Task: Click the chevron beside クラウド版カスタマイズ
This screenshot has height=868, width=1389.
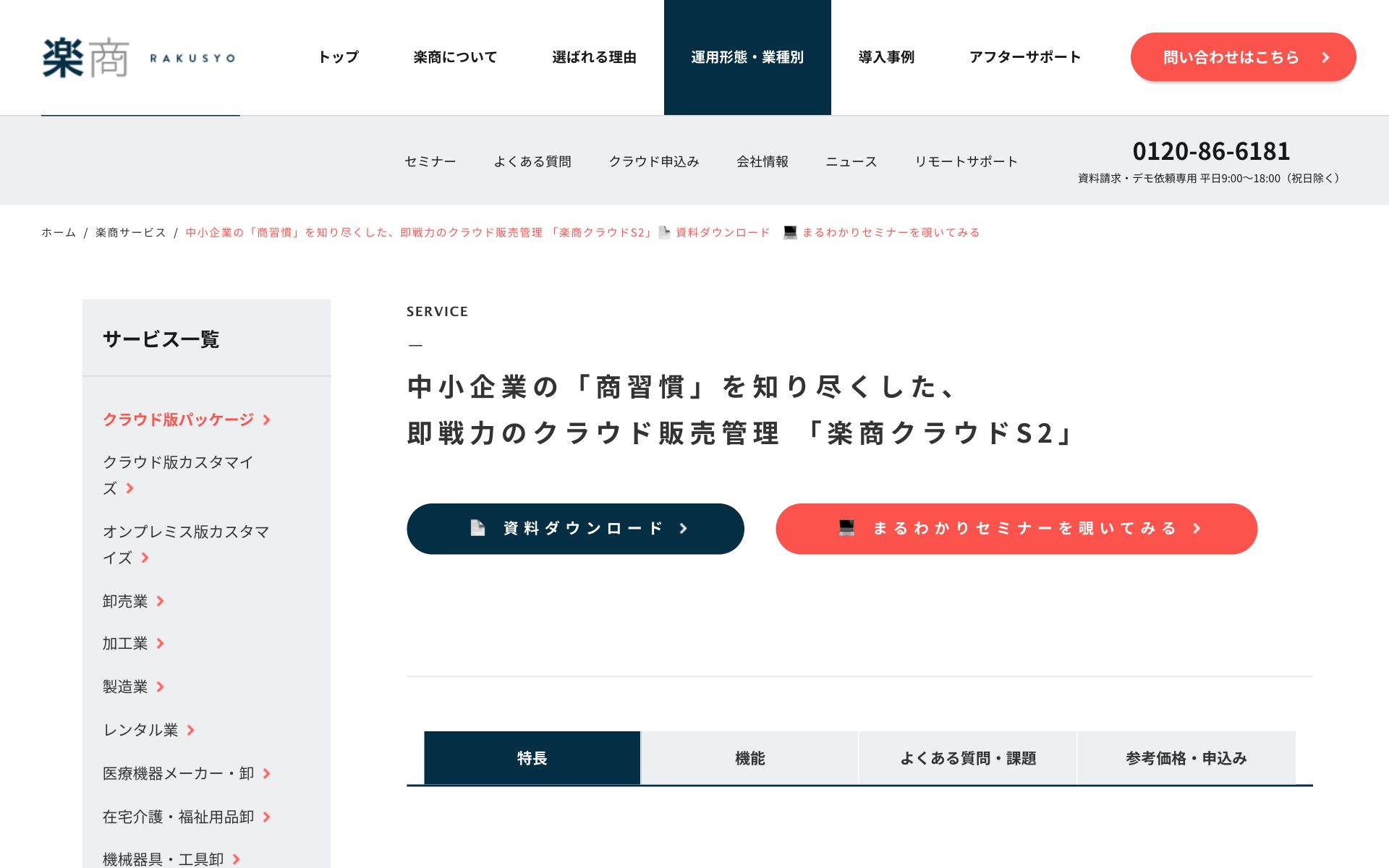Action: (x=130, y=488)
